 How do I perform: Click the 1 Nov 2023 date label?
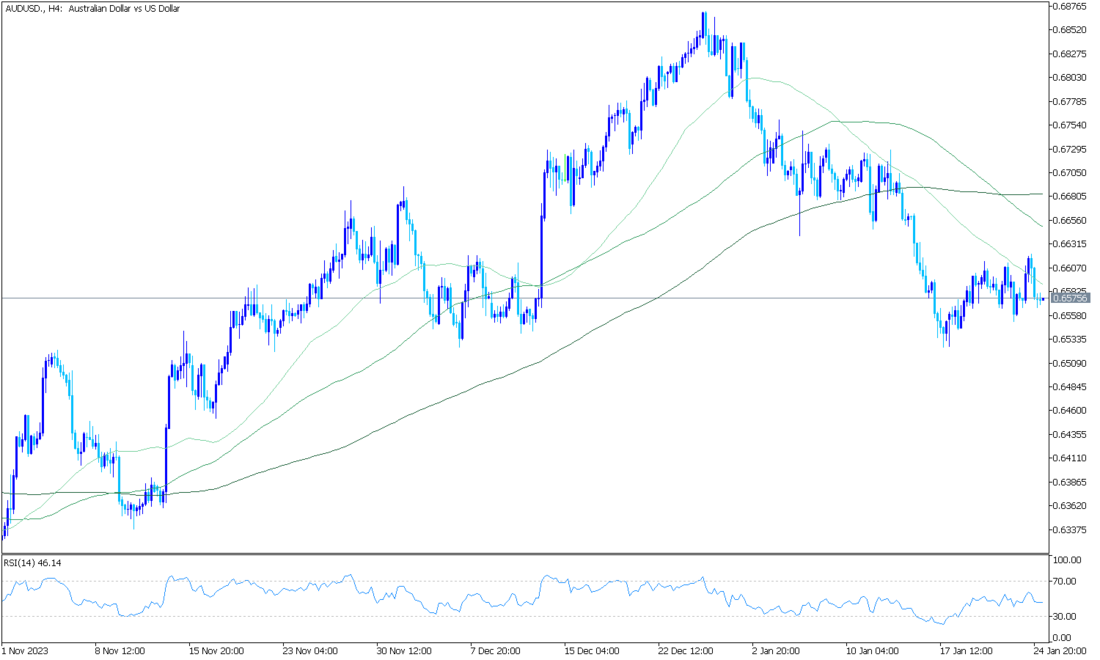click(x=25, y=651)
